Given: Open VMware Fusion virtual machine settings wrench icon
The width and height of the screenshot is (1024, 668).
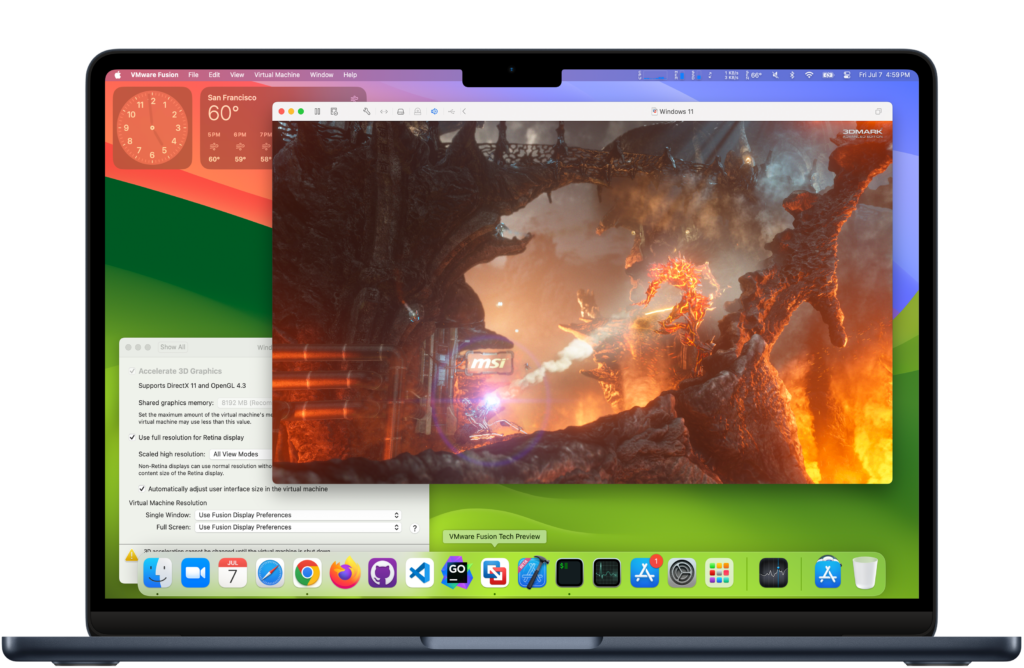Looking at the screenshot, I should click(368, 111).
